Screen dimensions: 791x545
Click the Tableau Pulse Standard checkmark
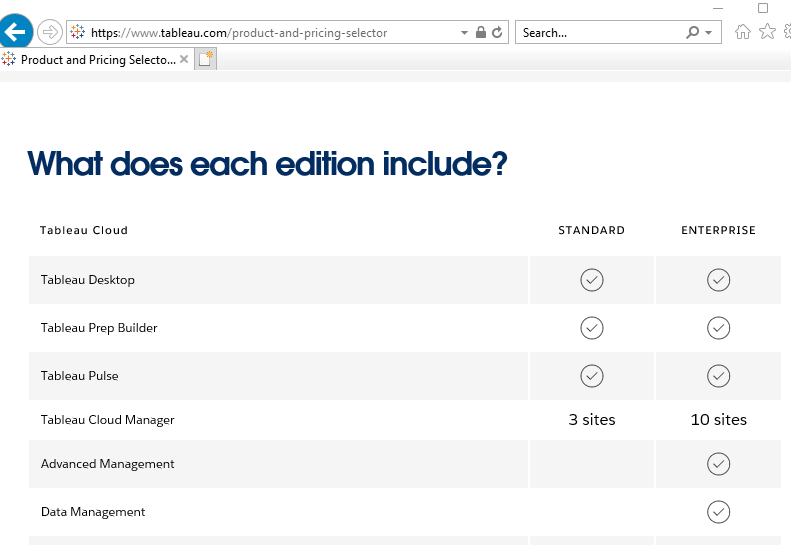tap(592, 376)
